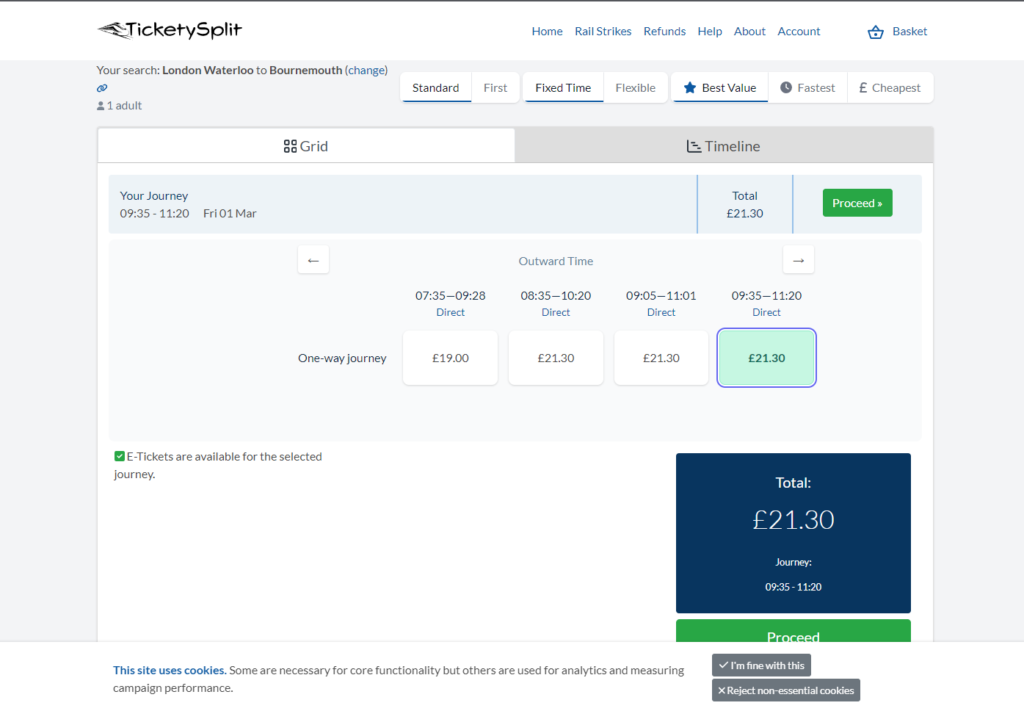Select the £19.00 fare for 07:35 train
Screen dimensions: 1024x711
450,358
